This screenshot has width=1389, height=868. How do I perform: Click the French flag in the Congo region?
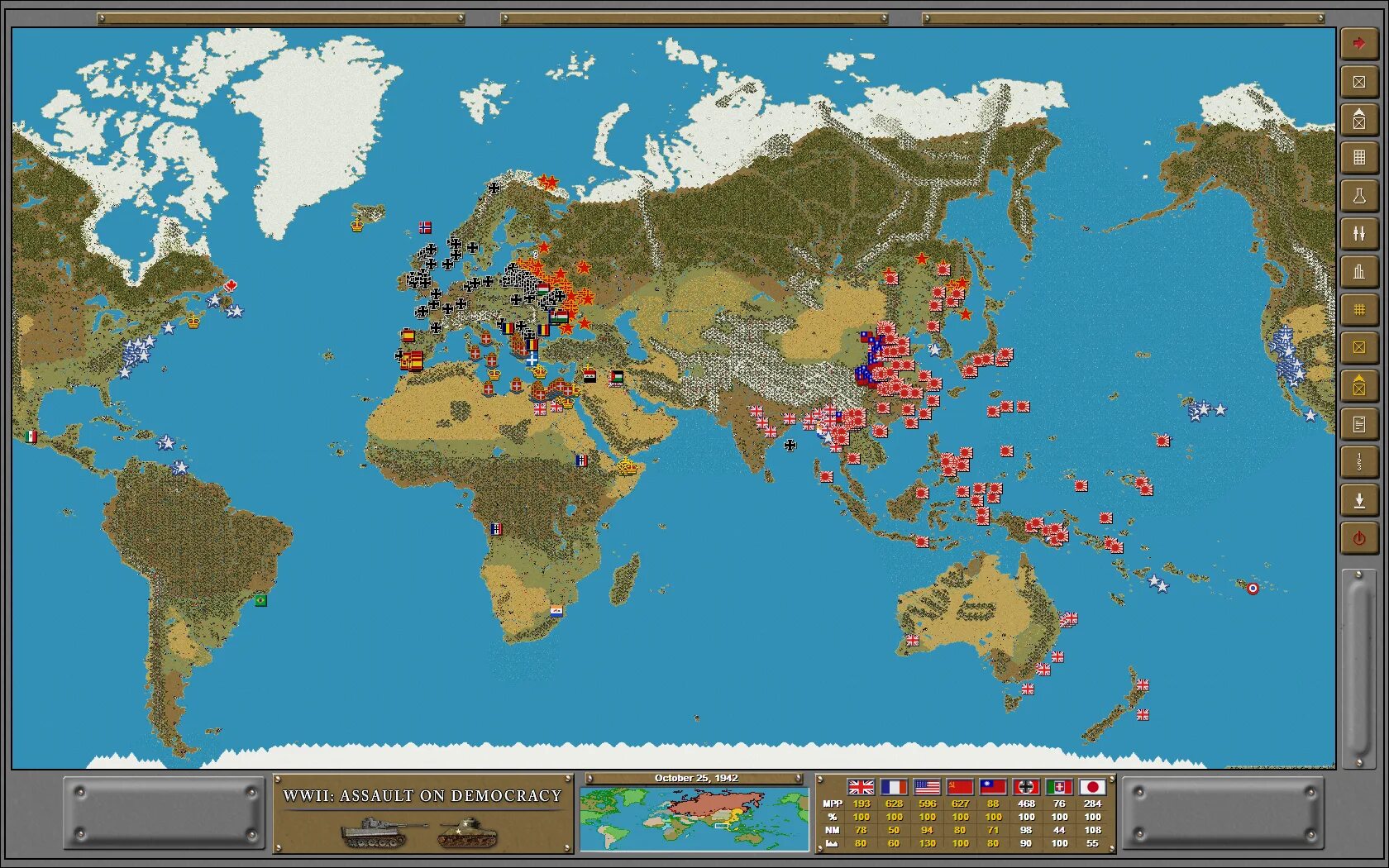(496, 529)
